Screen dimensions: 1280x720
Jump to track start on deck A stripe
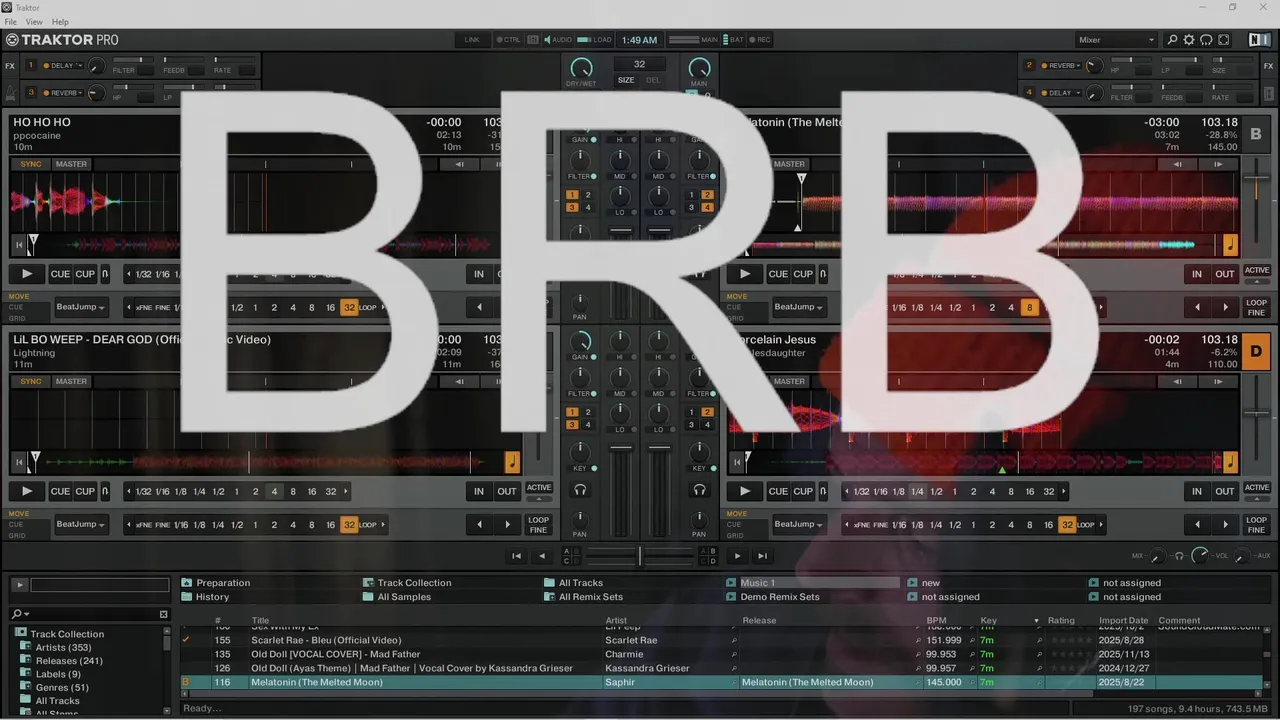point(18,244)
